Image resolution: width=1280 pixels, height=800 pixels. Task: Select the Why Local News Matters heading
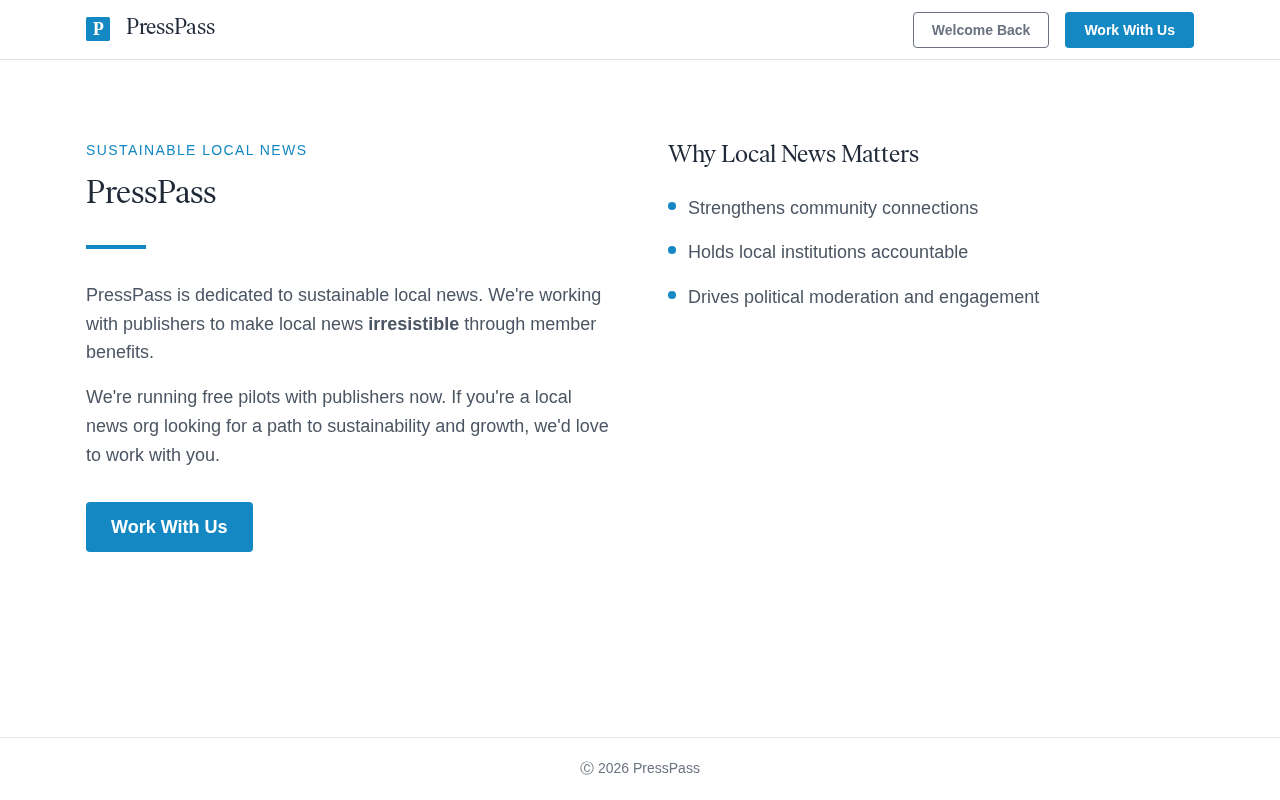pyautogui.click(x=793, y=154)
